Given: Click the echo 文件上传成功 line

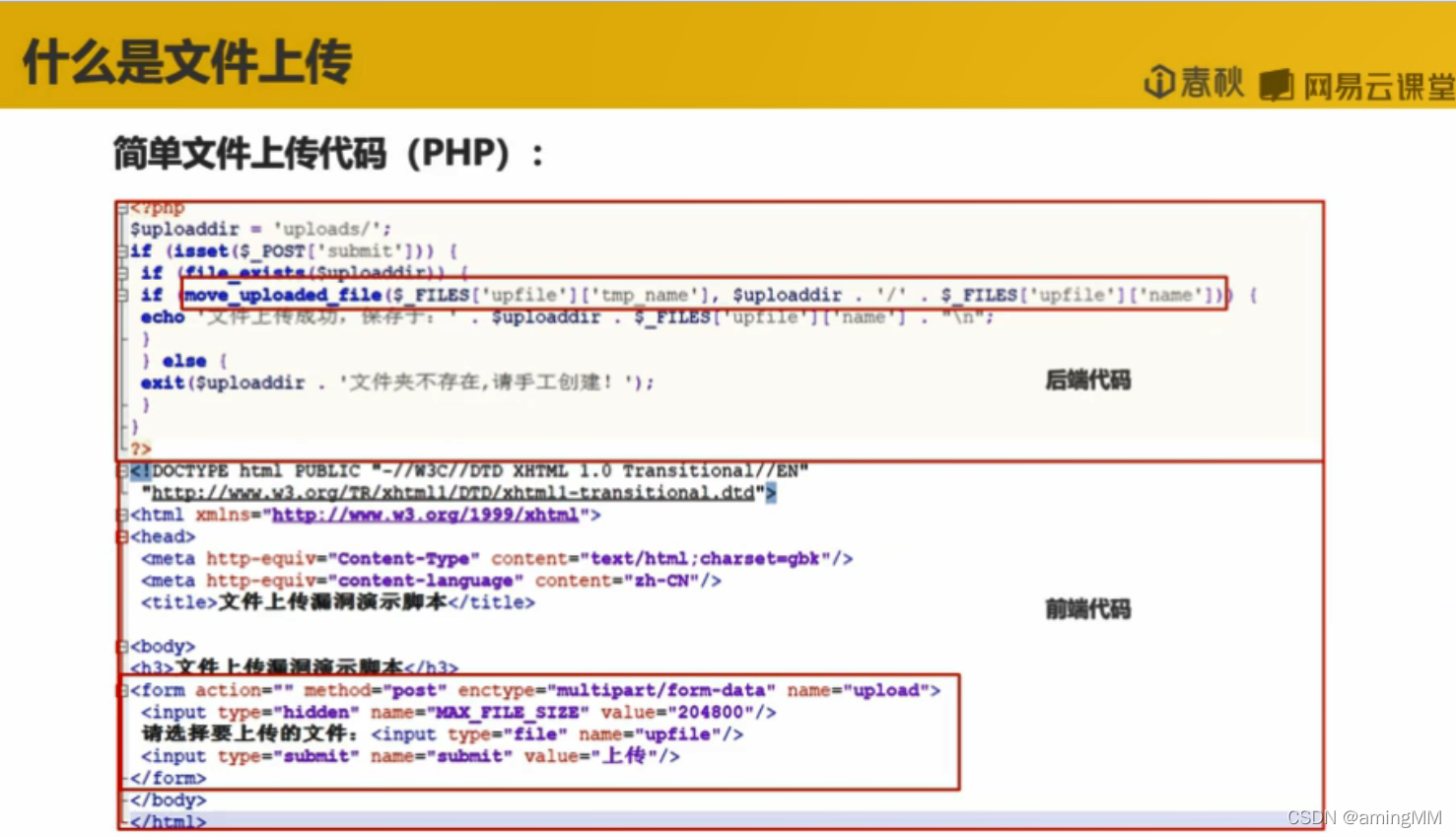Looking at the screenshot, I should 567,317.
